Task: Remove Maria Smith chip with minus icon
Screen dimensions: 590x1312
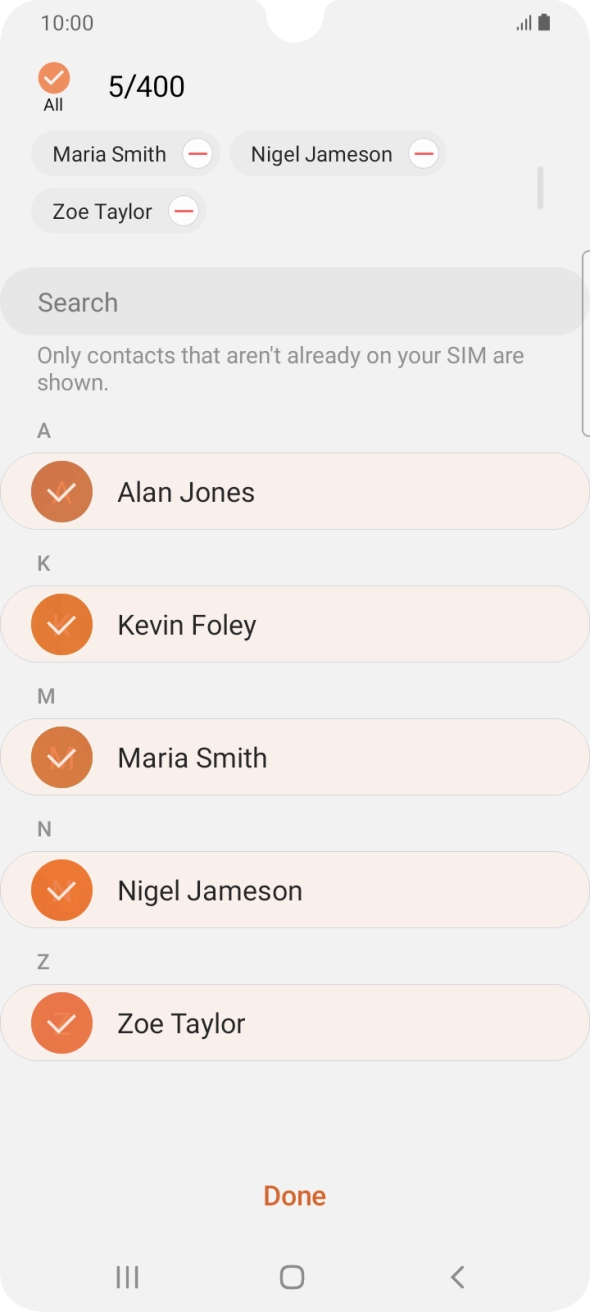Action: click(198, 154)
